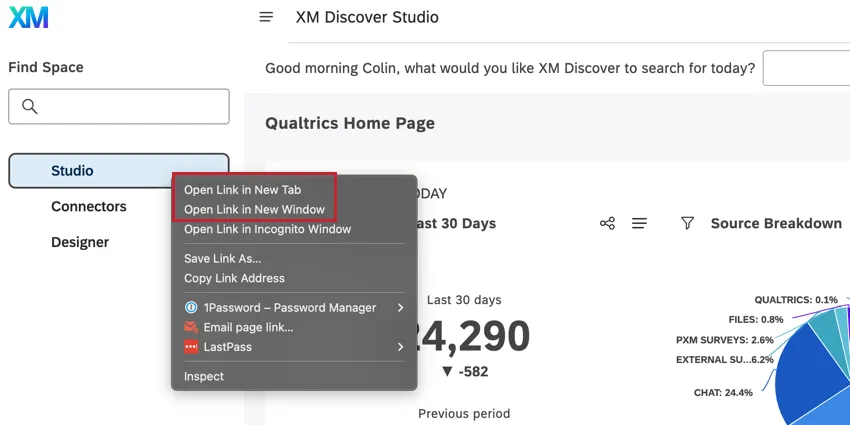Click the share icon on the widget
Screen dimensions: 850x425
[x=607, y=223]
